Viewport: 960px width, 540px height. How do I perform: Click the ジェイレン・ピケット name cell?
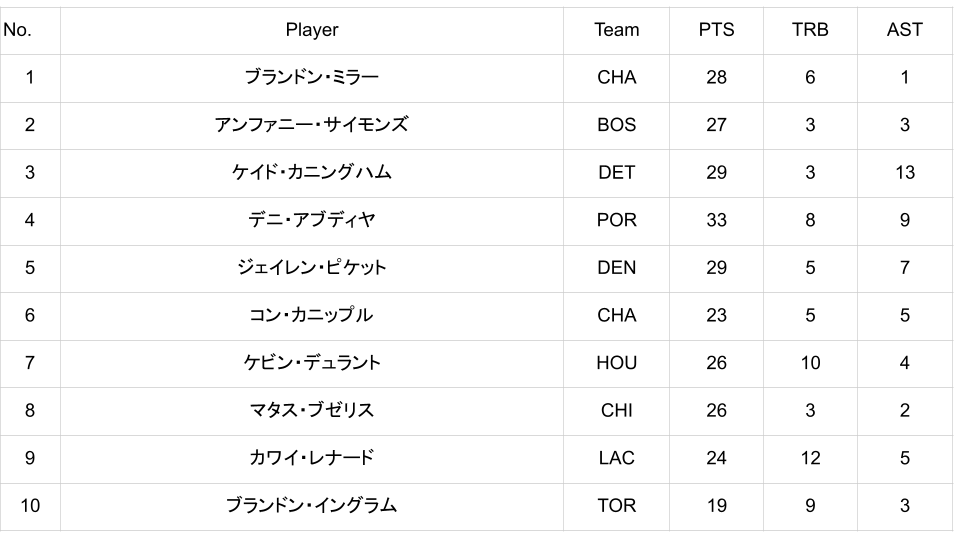tap(312, 268)
